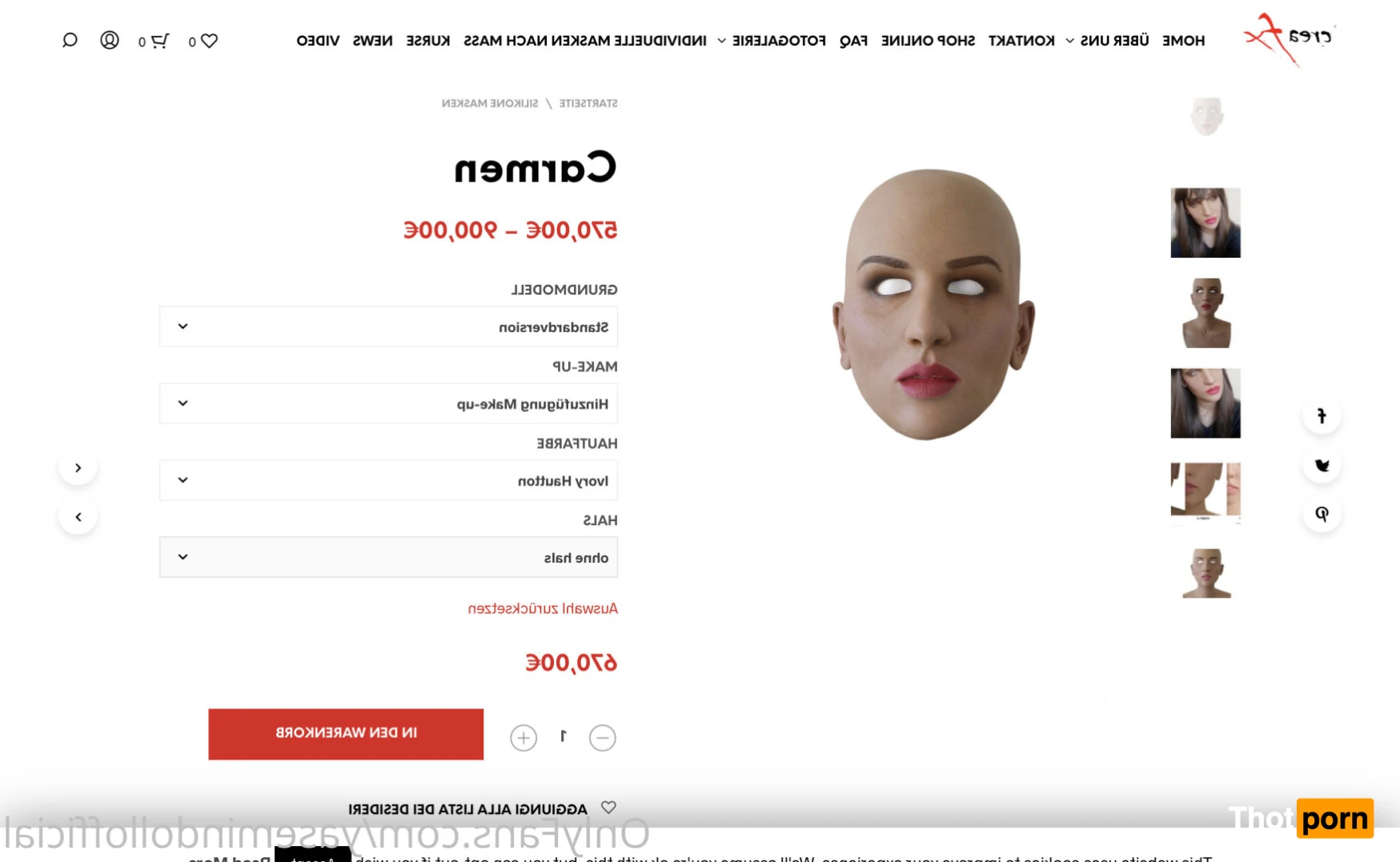Open the search magnifier icon
The width and height of the screenshot is (1400, 862).
point(70,40)
